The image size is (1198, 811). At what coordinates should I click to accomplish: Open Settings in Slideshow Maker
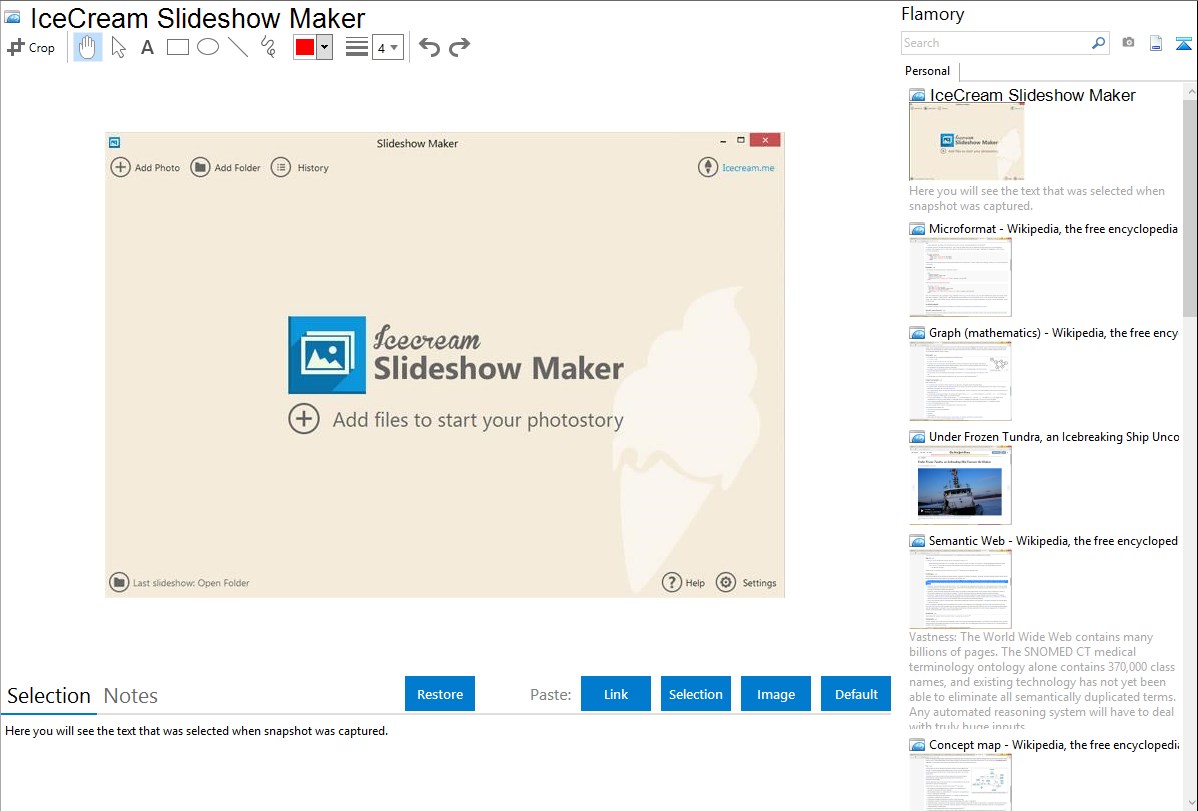[746, 582]
